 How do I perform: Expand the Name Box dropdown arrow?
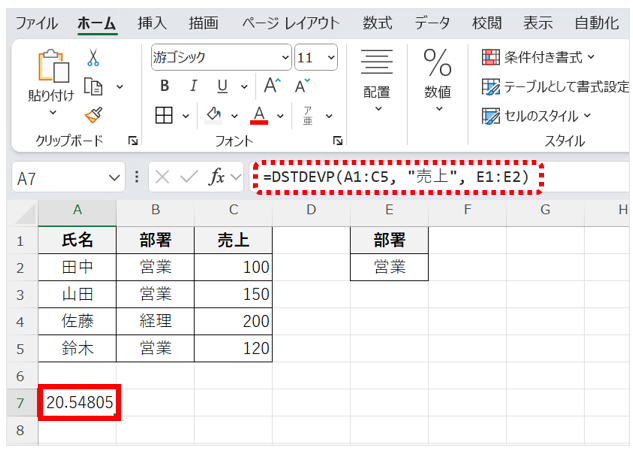[114, 178]
